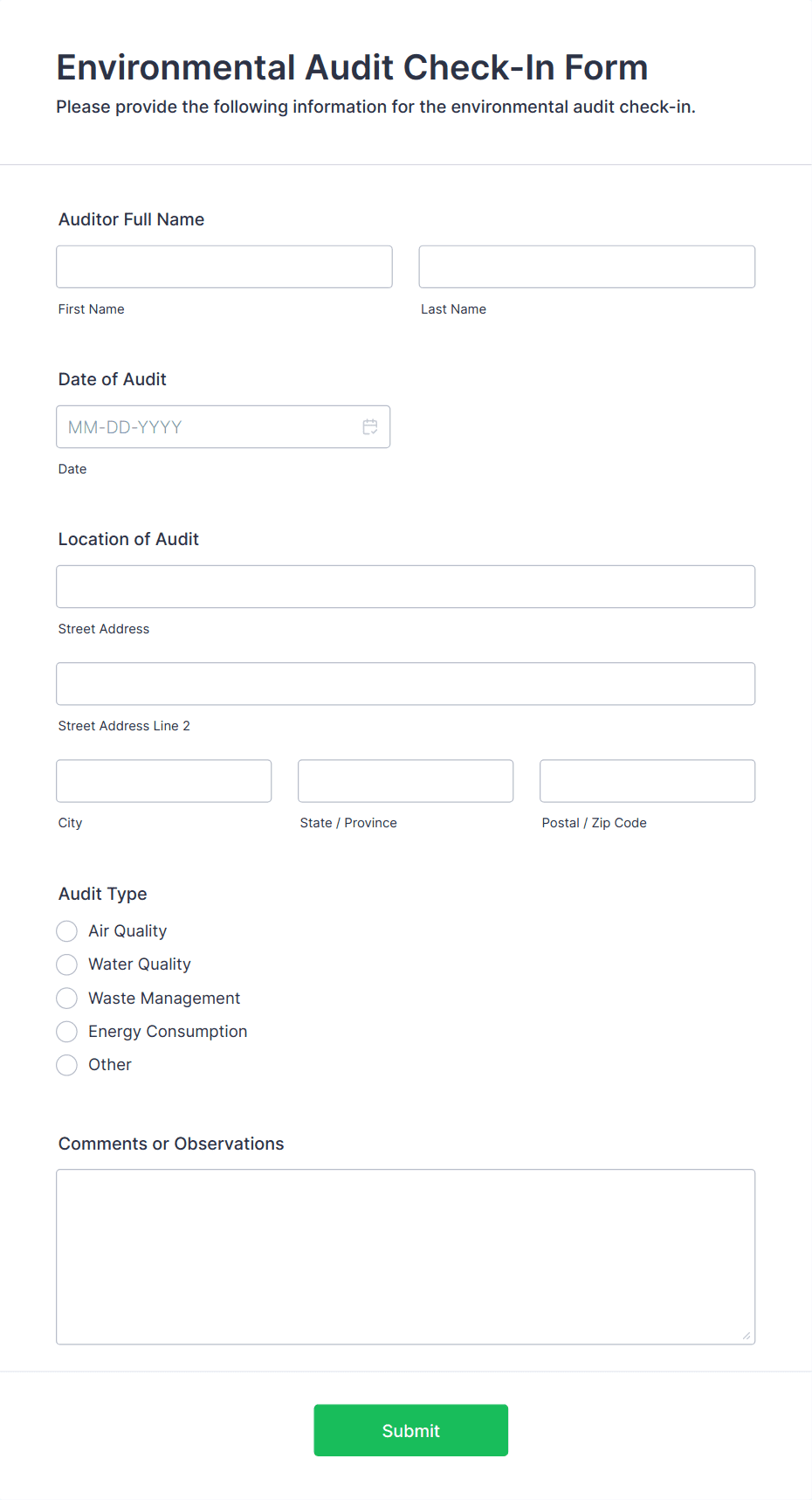This screenshot has height=1500, width=812.
Task: Select the Air Quality radio option
Action: (67, 931)
